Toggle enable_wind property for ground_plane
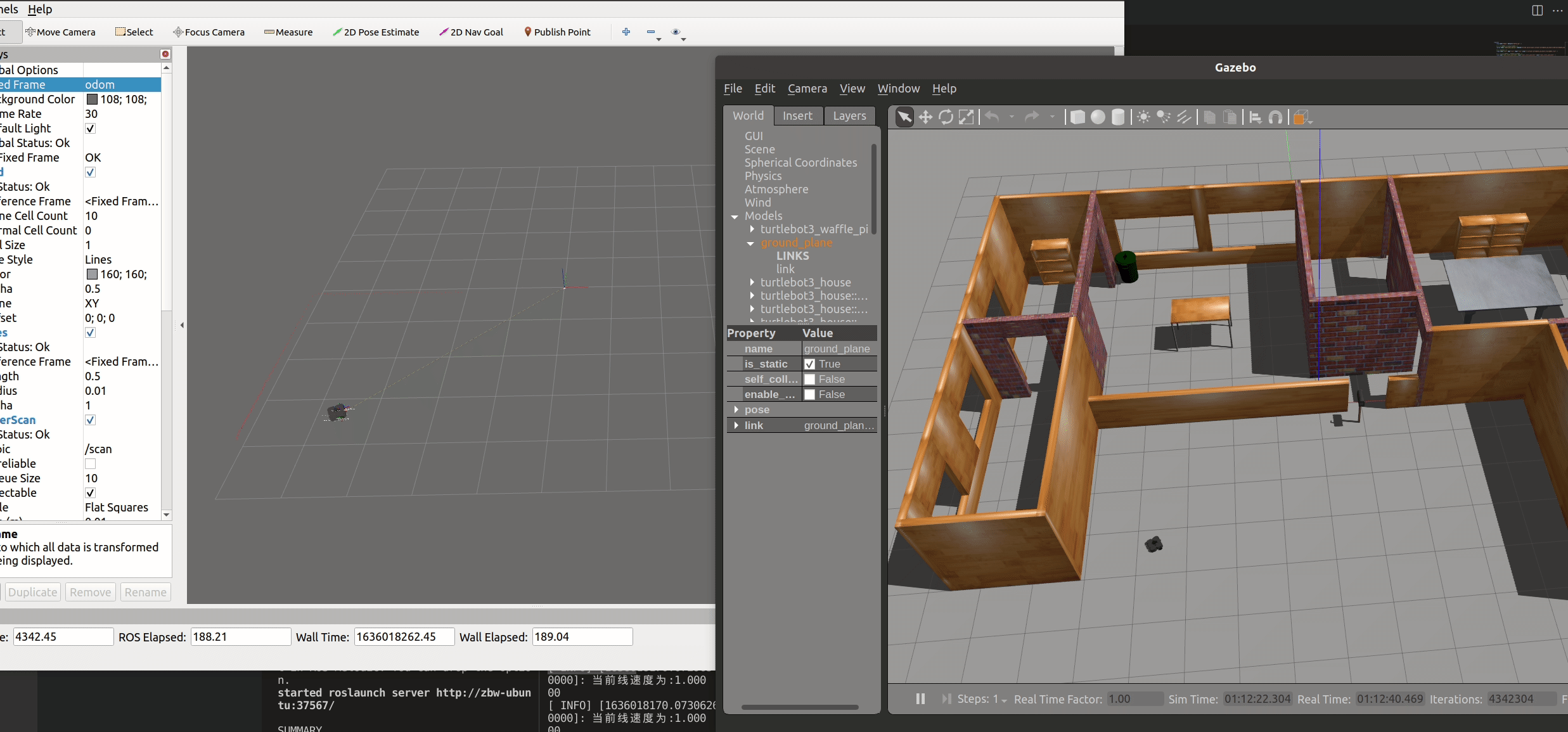This screenshot has width=1568, height=732. 808,394
